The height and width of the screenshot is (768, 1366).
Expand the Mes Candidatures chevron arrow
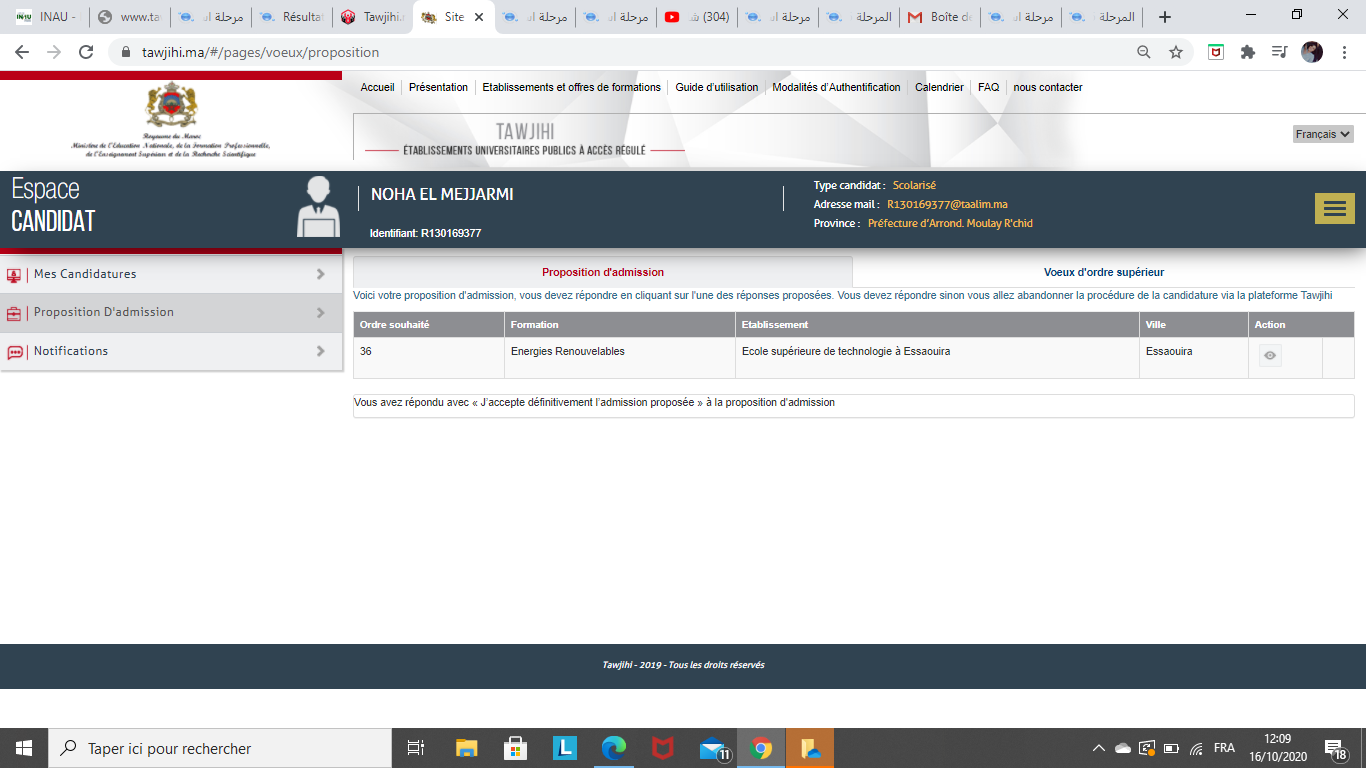click(x=320, y=274)
